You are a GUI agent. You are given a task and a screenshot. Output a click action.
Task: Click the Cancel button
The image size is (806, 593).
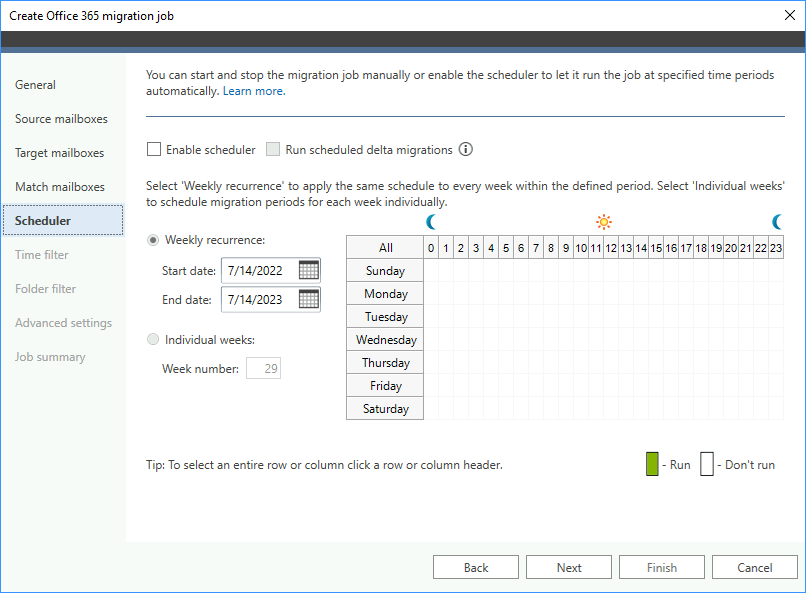755,567
